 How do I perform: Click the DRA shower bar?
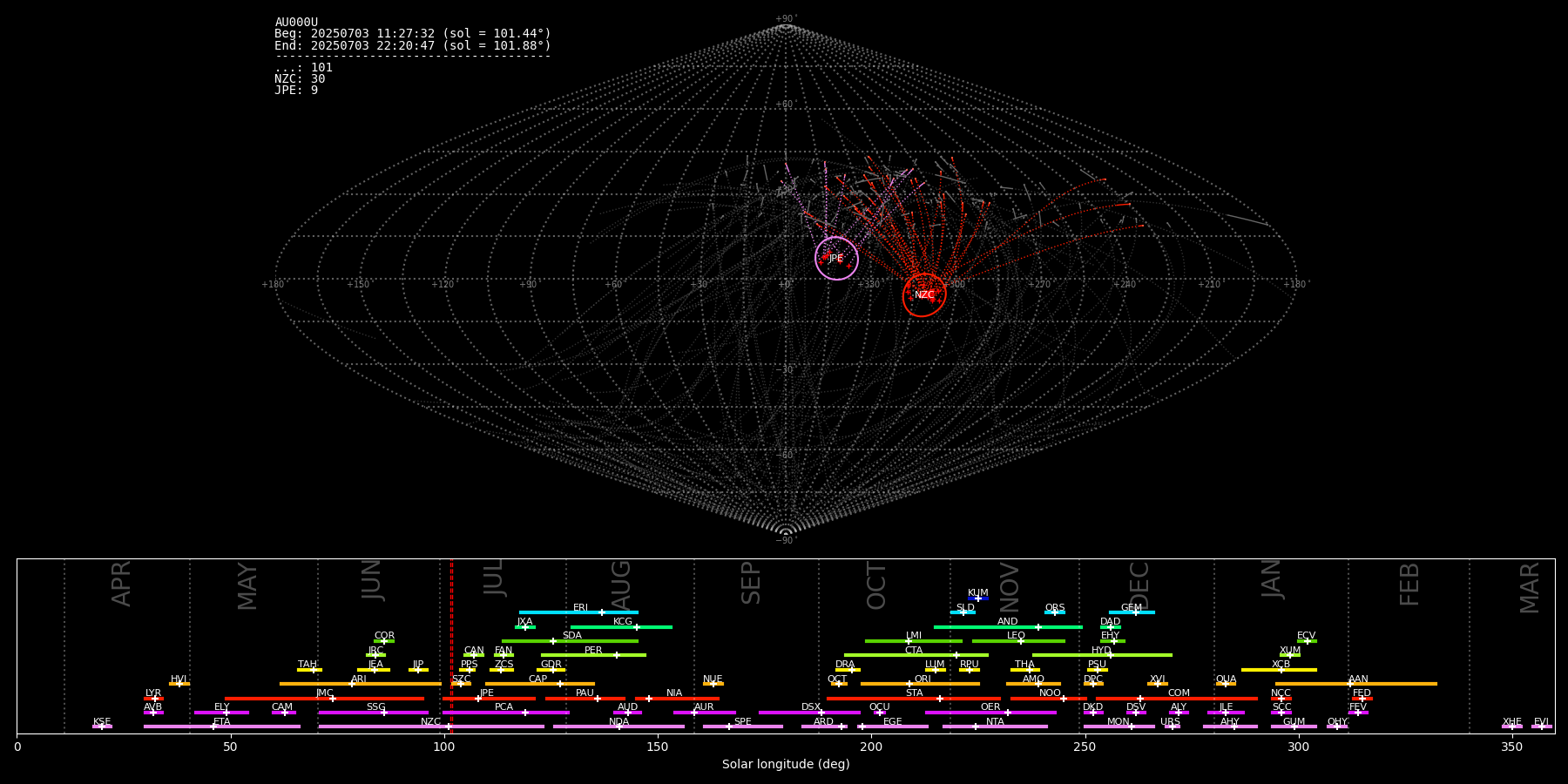pyautogui.click(x=848, y=670)
